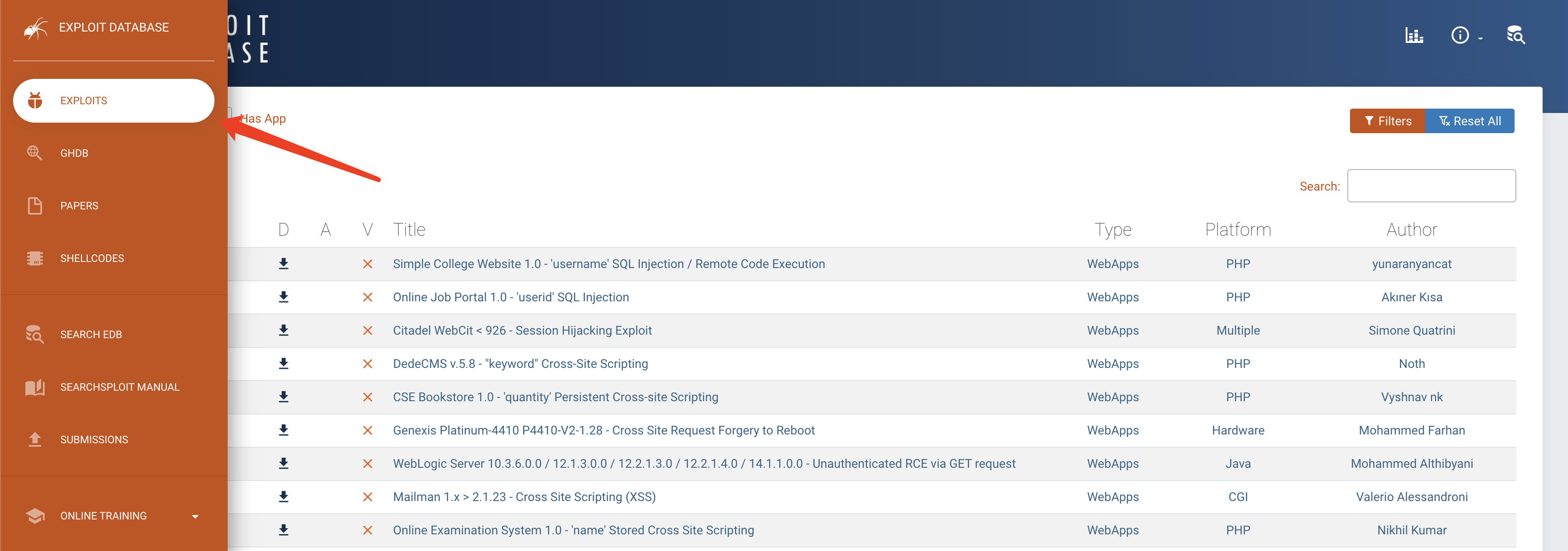The image size is (1568, 551).
Task: Click unverified X icon for Simple College Website
Action: 368,264
